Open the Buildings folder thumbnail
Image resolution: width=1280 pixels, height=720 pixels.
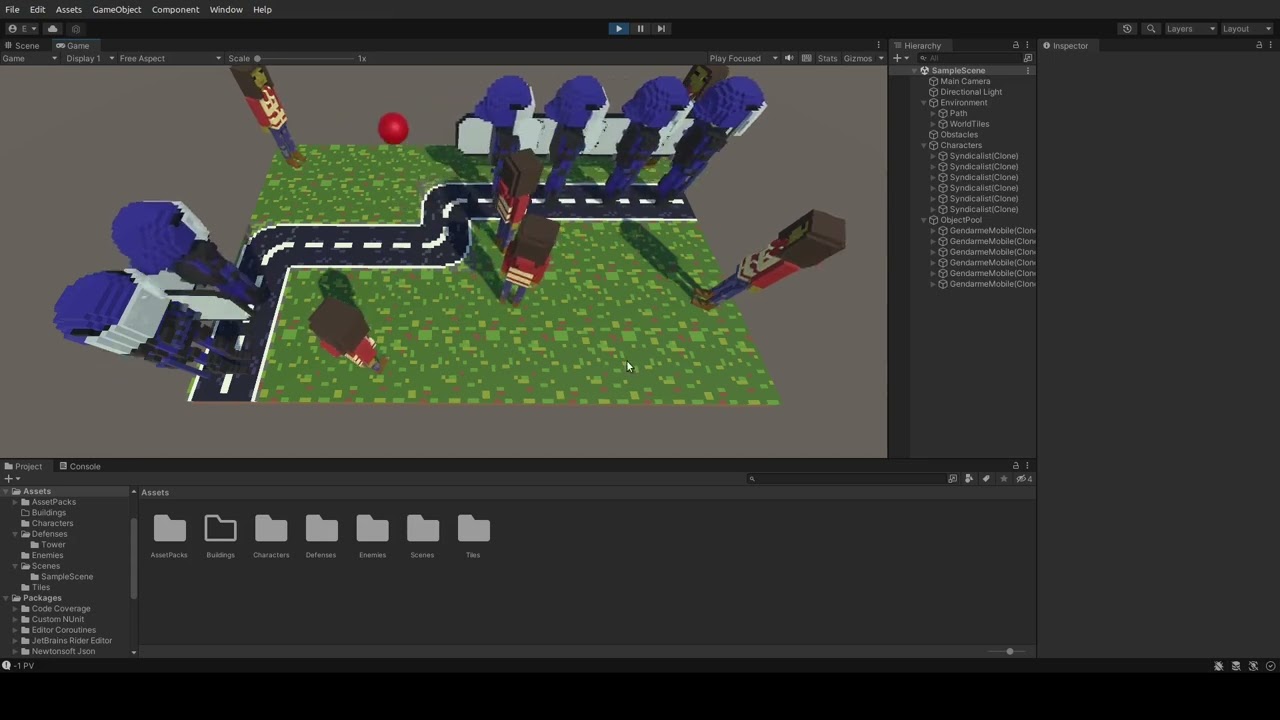[x=220, y=529]
